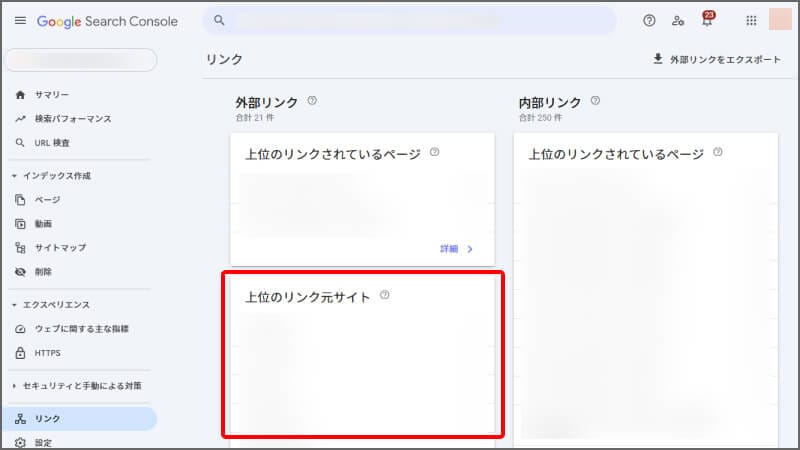The image size is (800, 450).
Task: Click help icon next to 上位のリンク元サイト
Action: (385, 296)
